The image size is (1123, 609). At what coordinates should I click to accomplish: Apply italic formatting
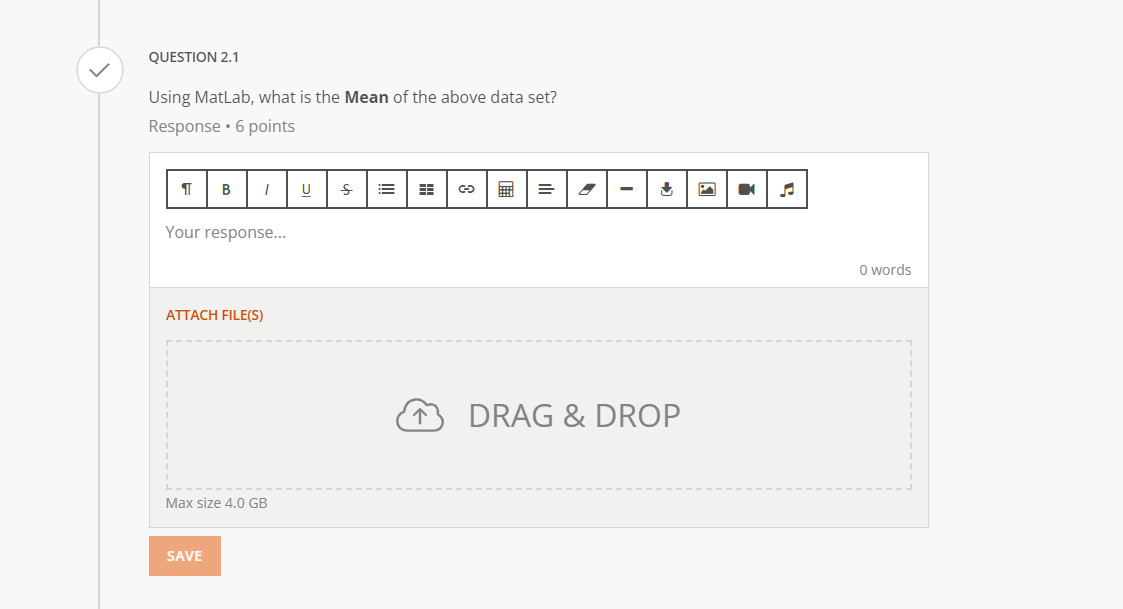(x=267, y=189)
